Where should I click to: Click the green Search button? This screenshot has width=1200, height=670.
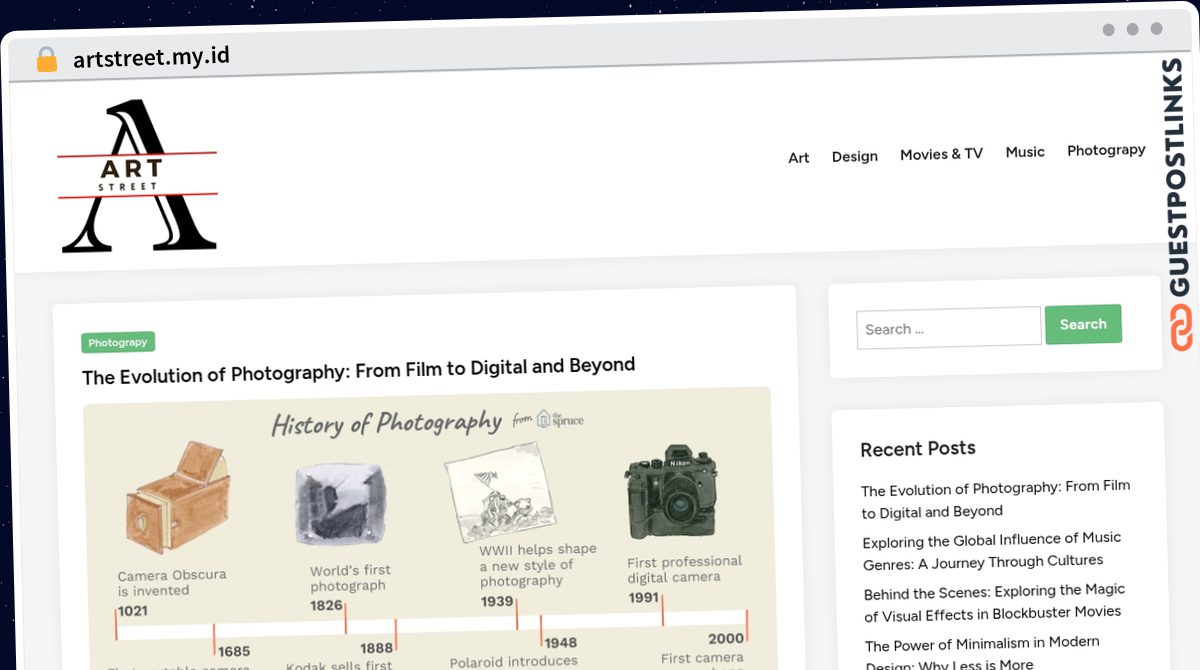coord(1083,325)
